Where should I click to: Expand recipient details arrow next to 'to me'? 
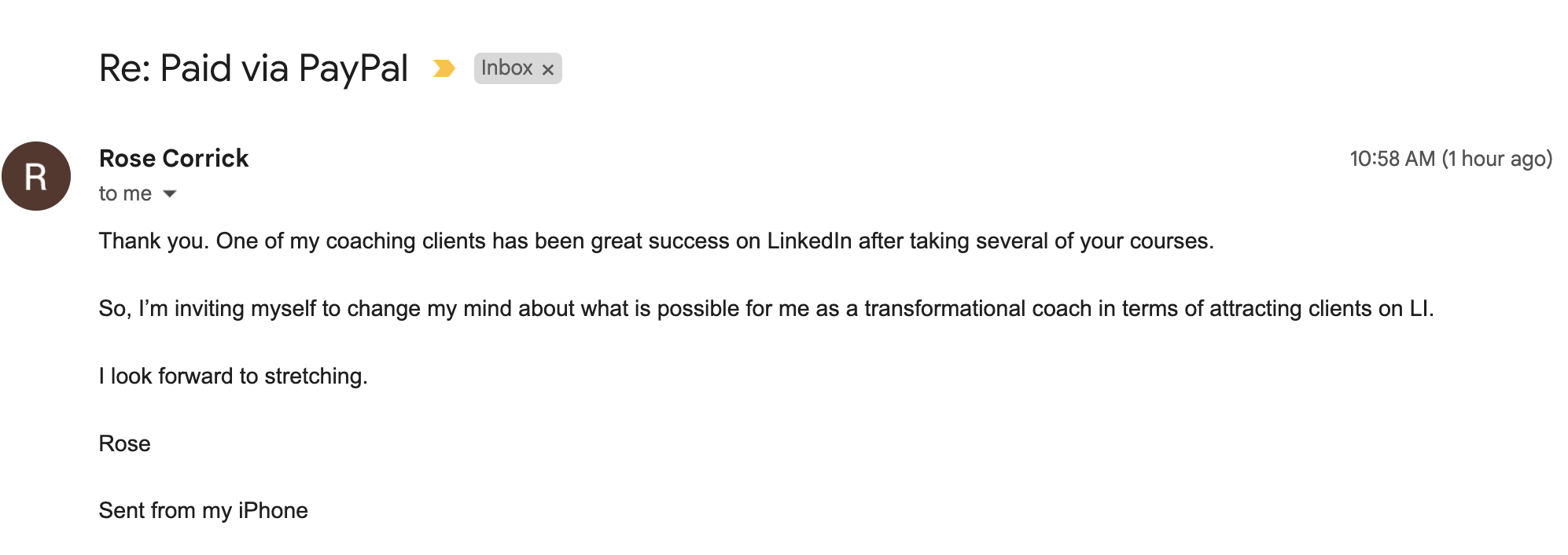[170, 193]
